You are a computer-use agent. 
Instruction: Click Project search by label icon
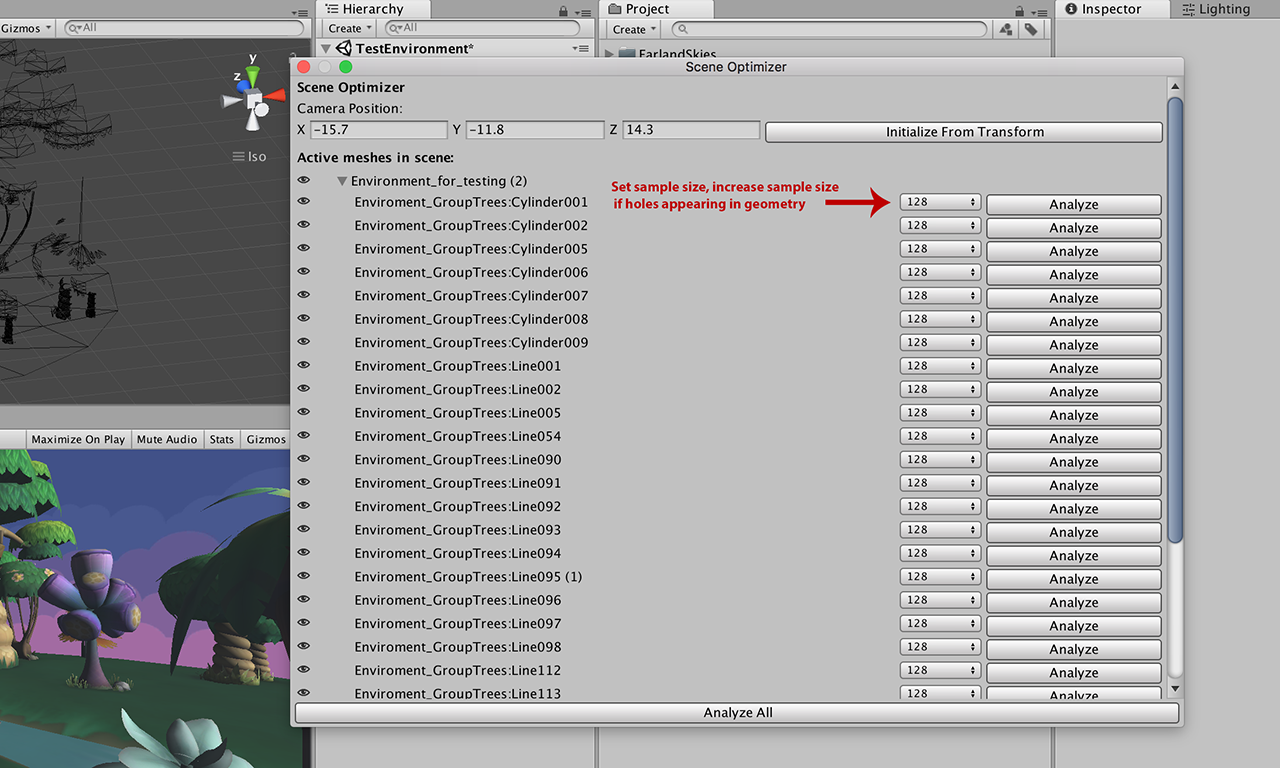pos(1030,29)
